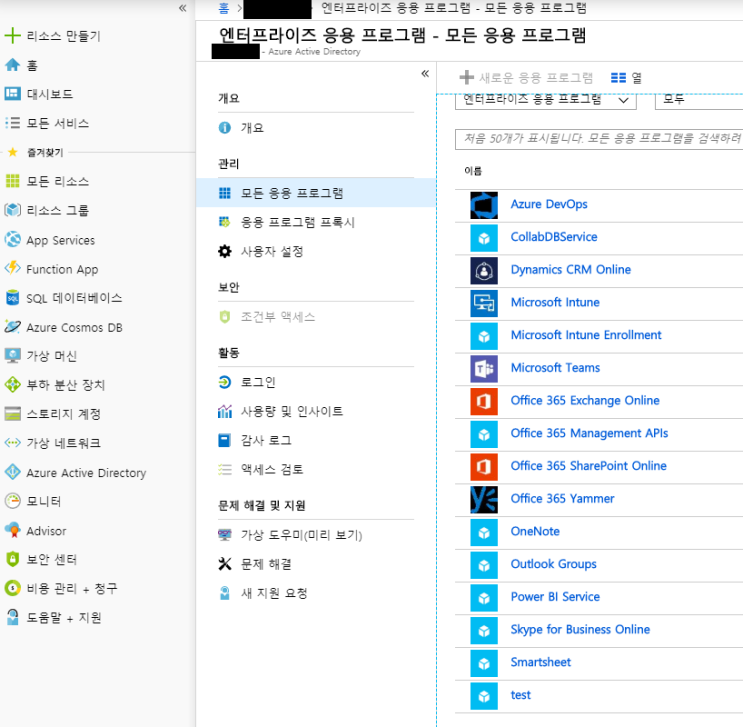Click the Virtual network (가상 네트워크) icon
This screenshot has width=743, height=727.
coord(12,443)
